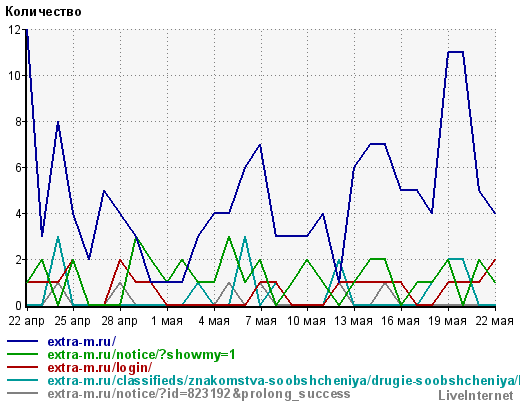Click the LiveInternet watermark text
The image size is (520, 405).
[476, 395]
